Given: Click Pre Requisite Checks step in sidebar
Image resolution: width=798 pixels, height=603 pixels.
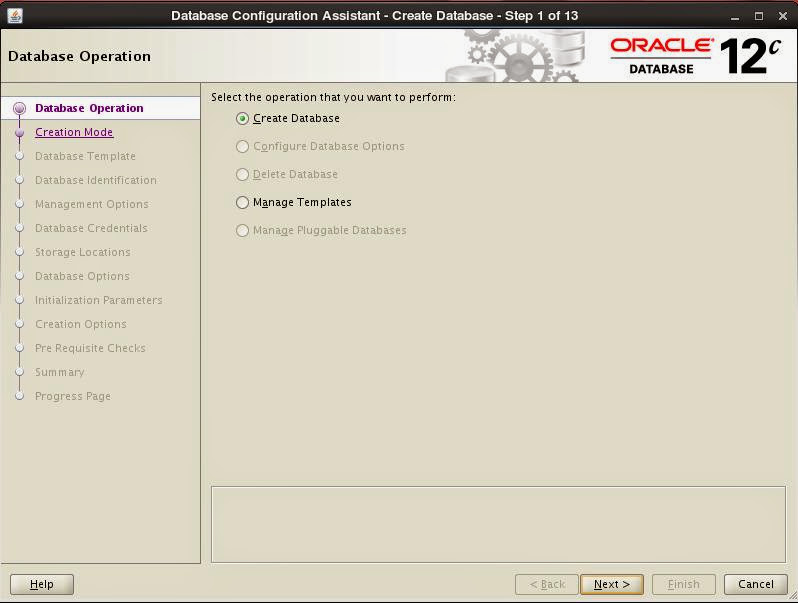Looking at the screenshot, I should pos(90,348).
